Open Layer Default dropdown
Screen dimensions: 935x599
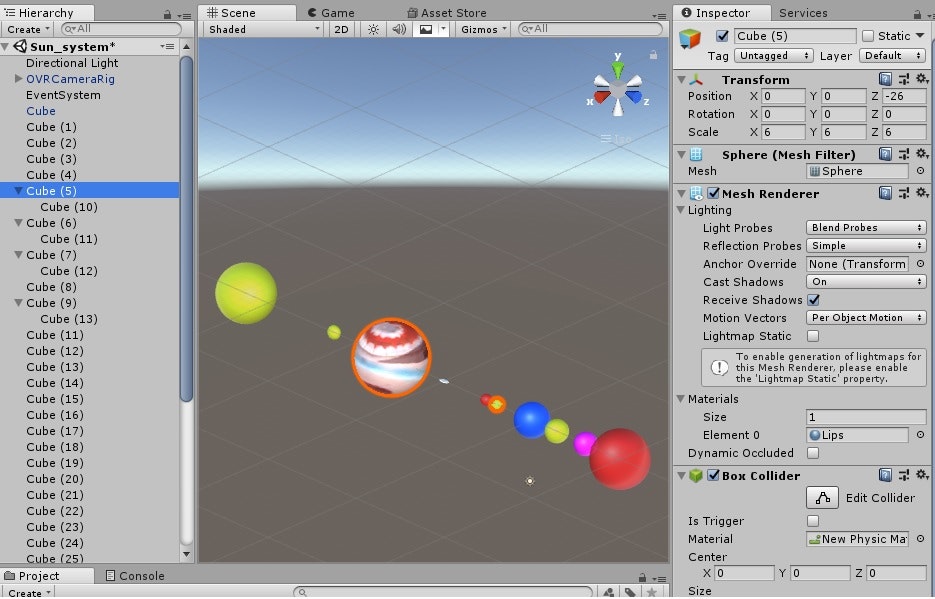[893, 55]
